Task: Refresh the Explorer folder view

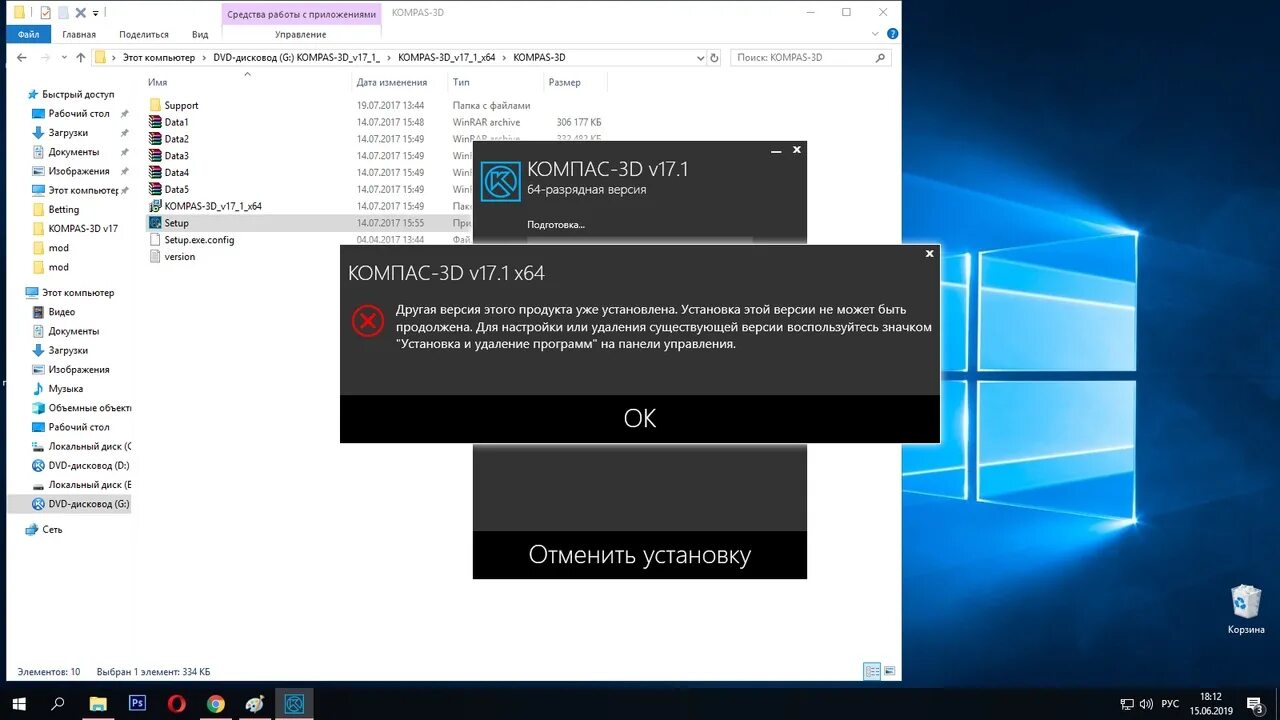Action: [714, 57]
